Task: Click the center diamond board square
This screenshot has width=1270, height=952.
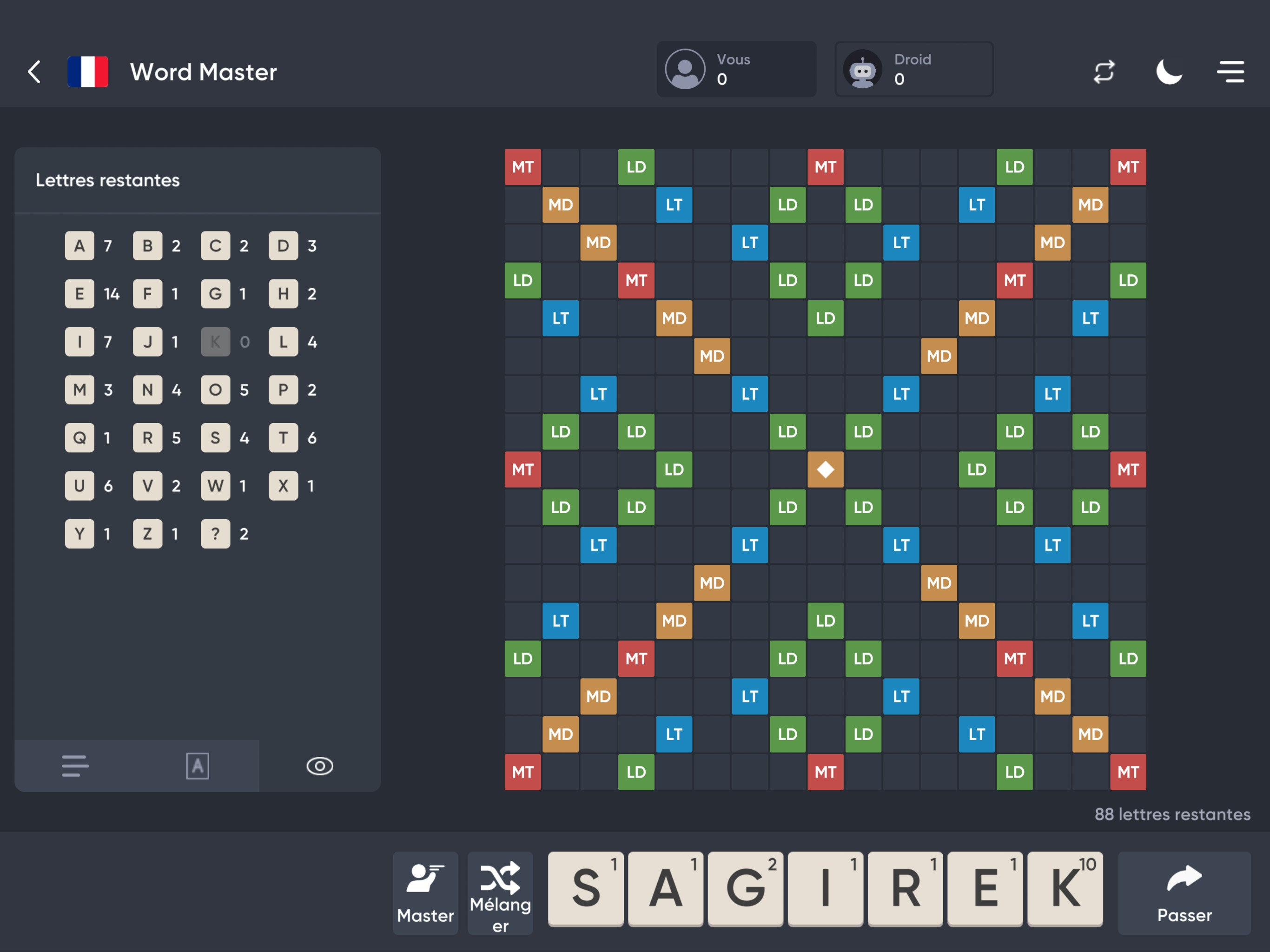Action: [x=825, y=469]
